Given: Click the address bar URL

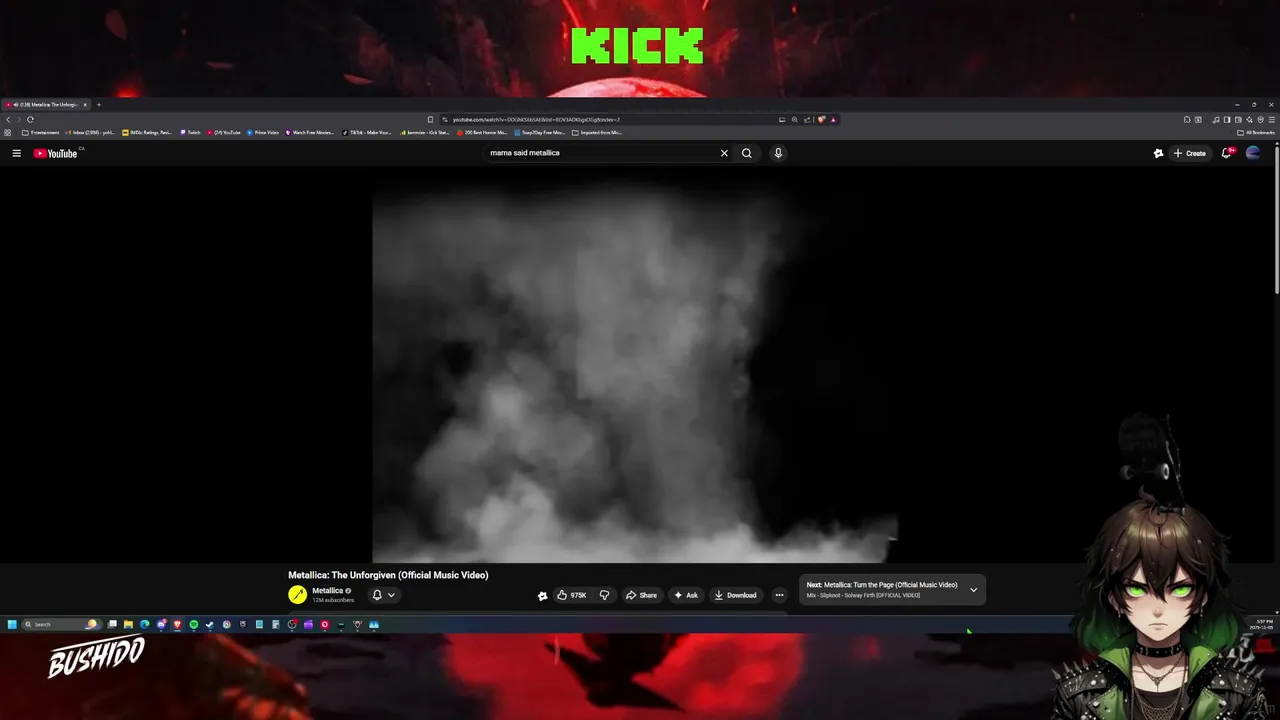Looking at the screenshot, I should point(536,119).
